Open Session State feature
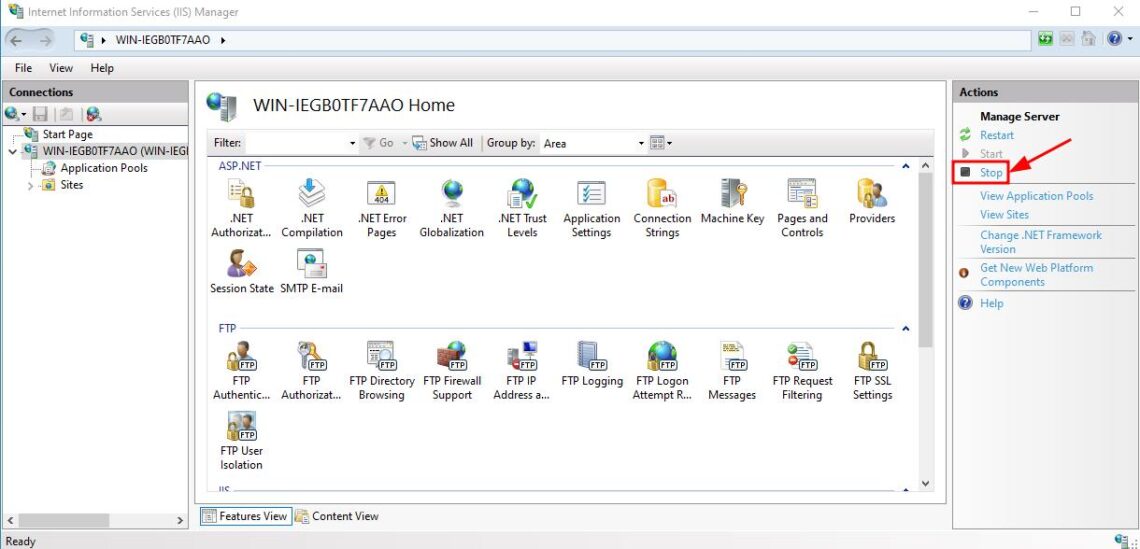1140x549 pixels. (241, 272)
